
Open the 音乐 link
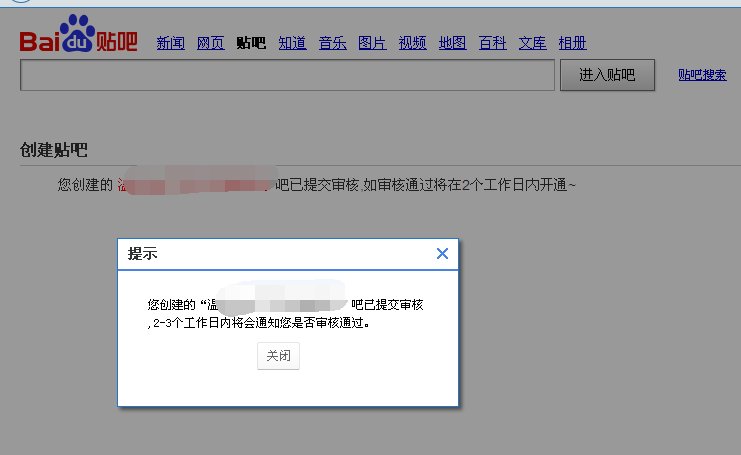[x=332, y=43]
